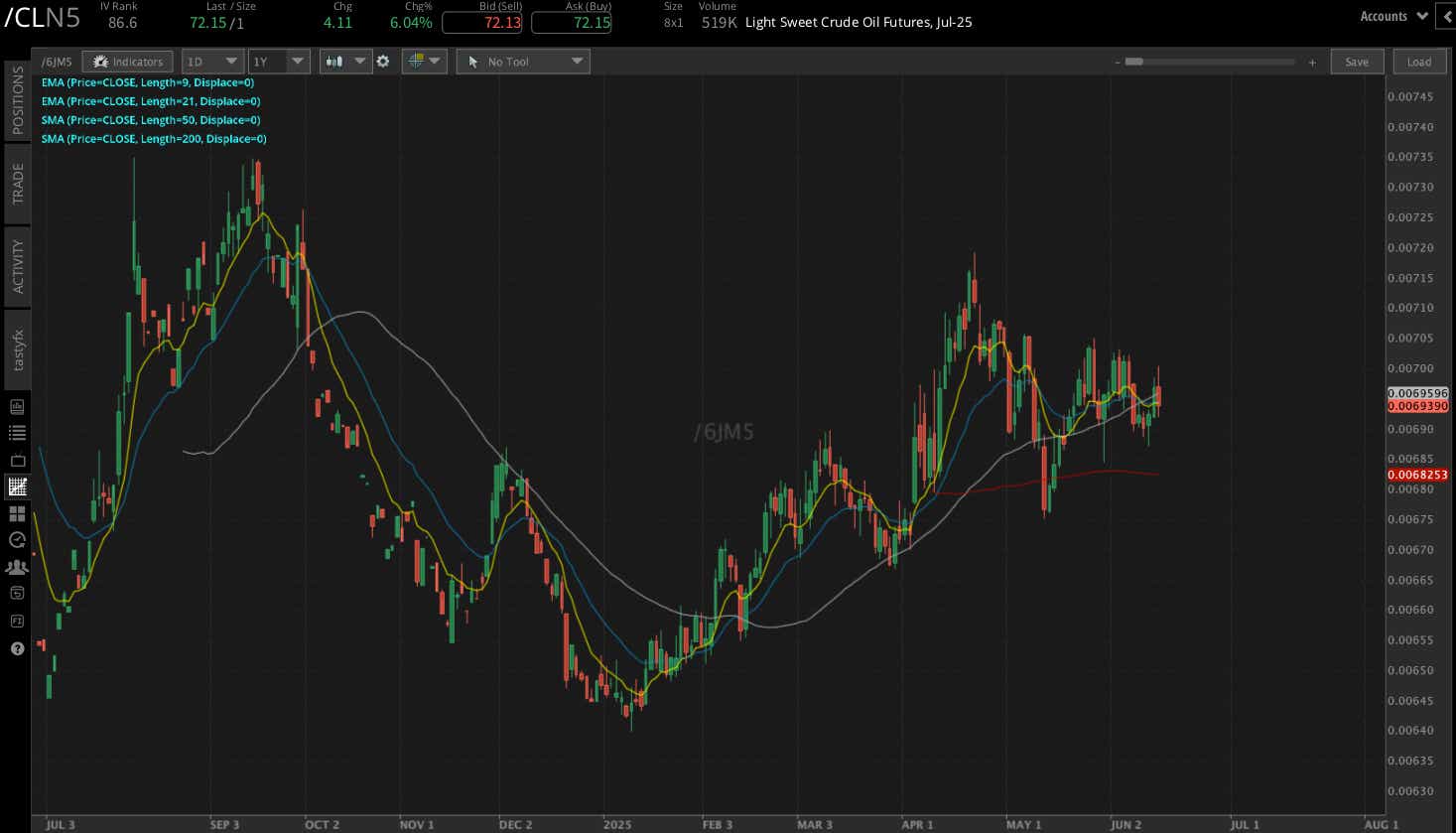Open the community people icon in the sidebar
The image size is (1456, 833).
[16, 567]
